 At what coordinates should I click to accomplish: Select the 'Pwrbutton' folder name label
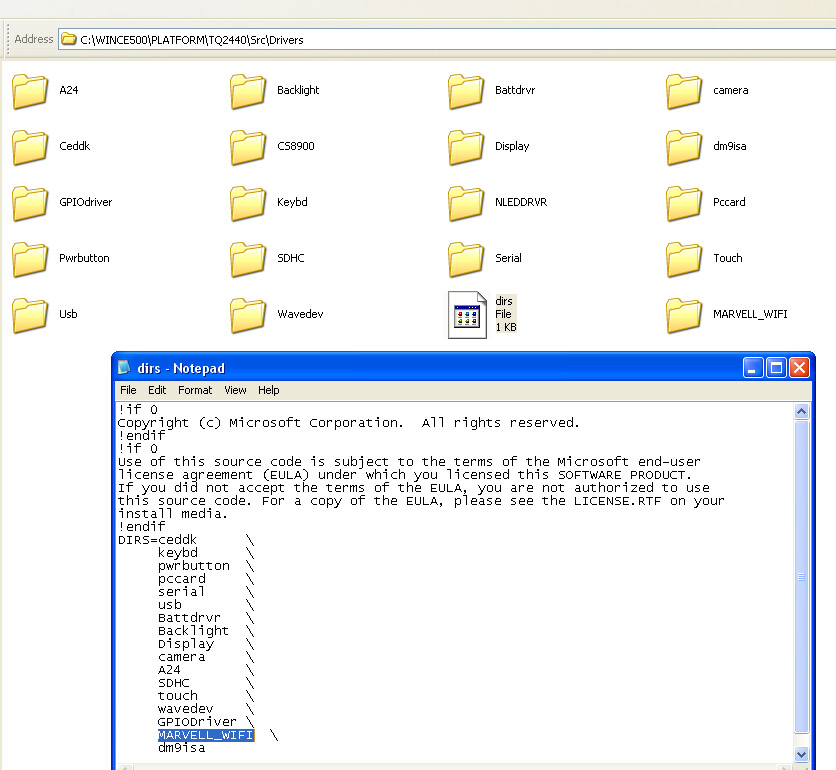84,258
